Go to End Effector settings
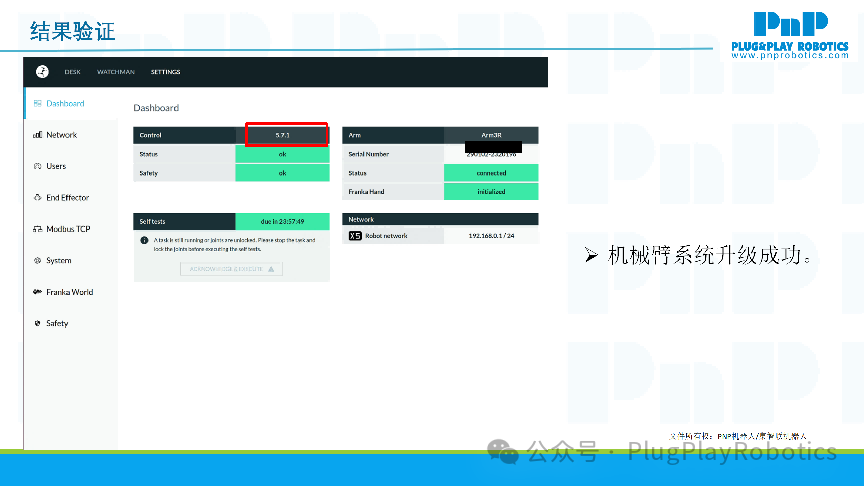Image resolution: width=864 pixels, height=486 pixels. tap(68, 197)
